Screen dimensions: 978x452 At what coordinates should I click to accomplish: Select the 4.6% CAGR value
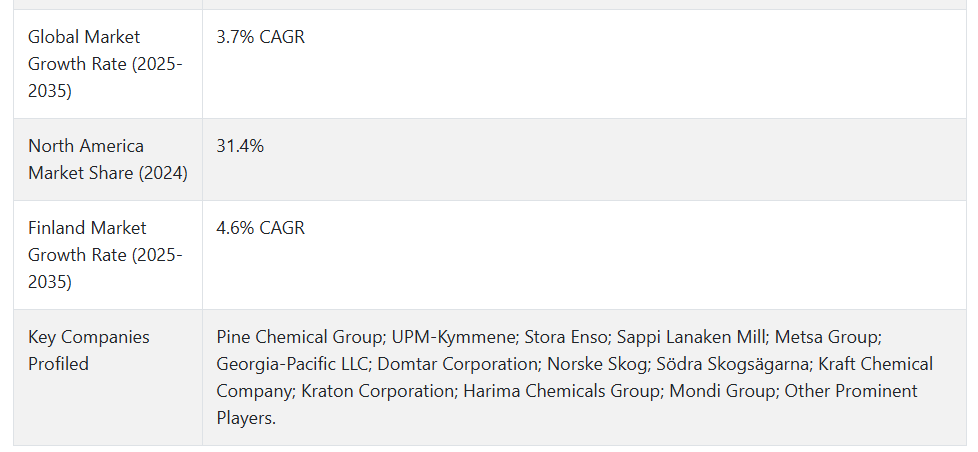click(x=260, y=228)
